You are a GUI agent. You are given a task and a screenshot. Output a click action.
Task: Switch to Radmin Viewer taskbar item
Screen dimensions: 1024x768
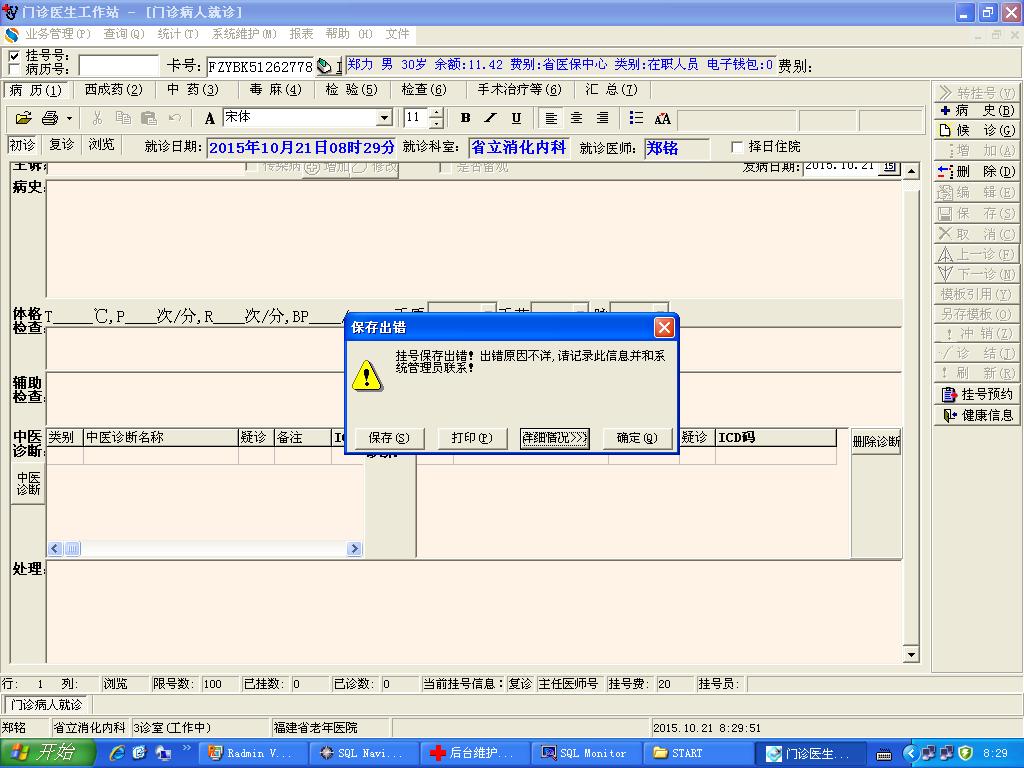tap(251, 753)
